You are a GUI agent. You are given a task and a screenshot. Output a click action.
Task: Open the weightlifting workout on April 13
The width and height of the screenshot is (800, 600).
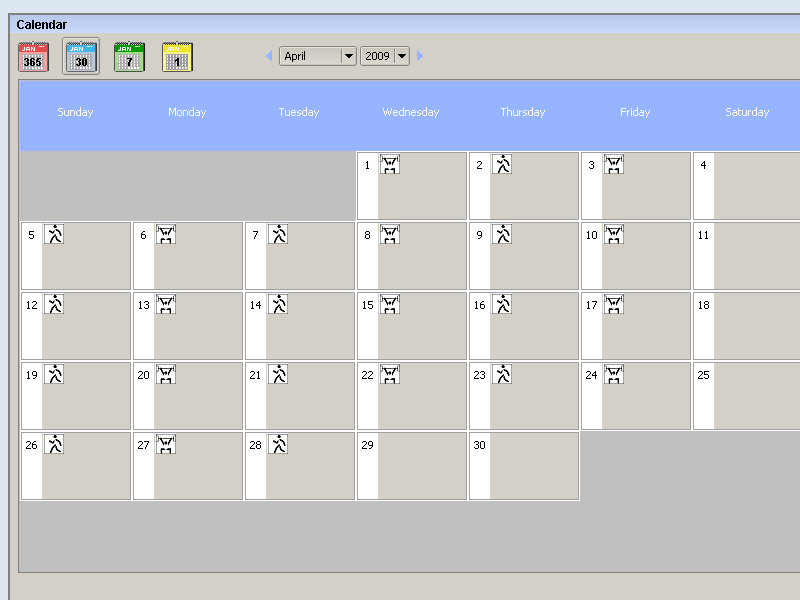[166, 305]
